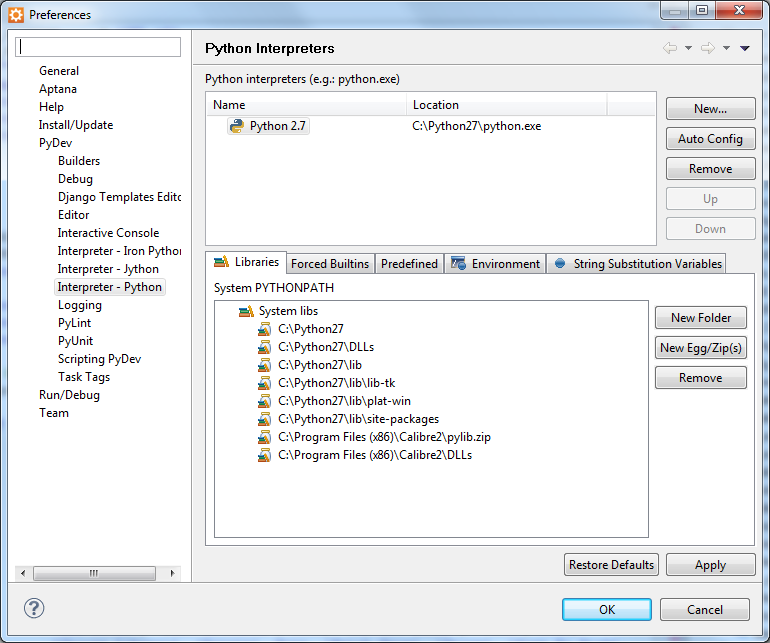Screen dimensions: 770x643
Task: Click the Auto Config button
Action: point(710,139)
